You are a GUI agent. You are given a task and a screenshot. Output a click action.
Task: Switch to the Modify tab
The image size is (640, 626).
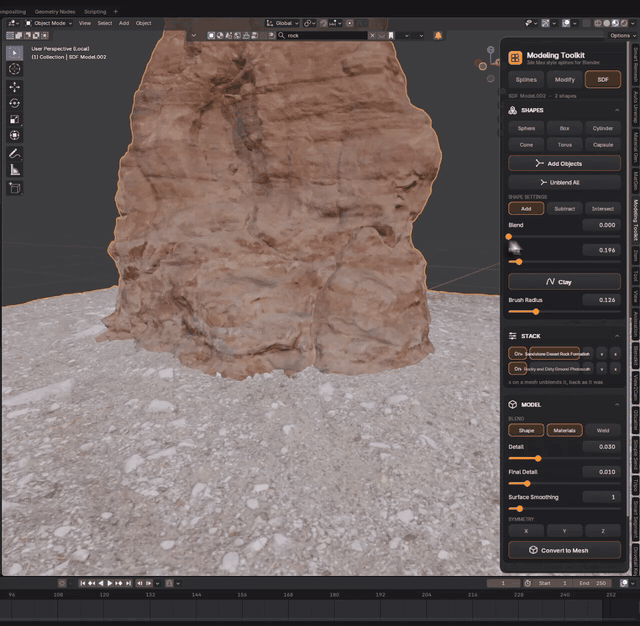coord(564,80)
